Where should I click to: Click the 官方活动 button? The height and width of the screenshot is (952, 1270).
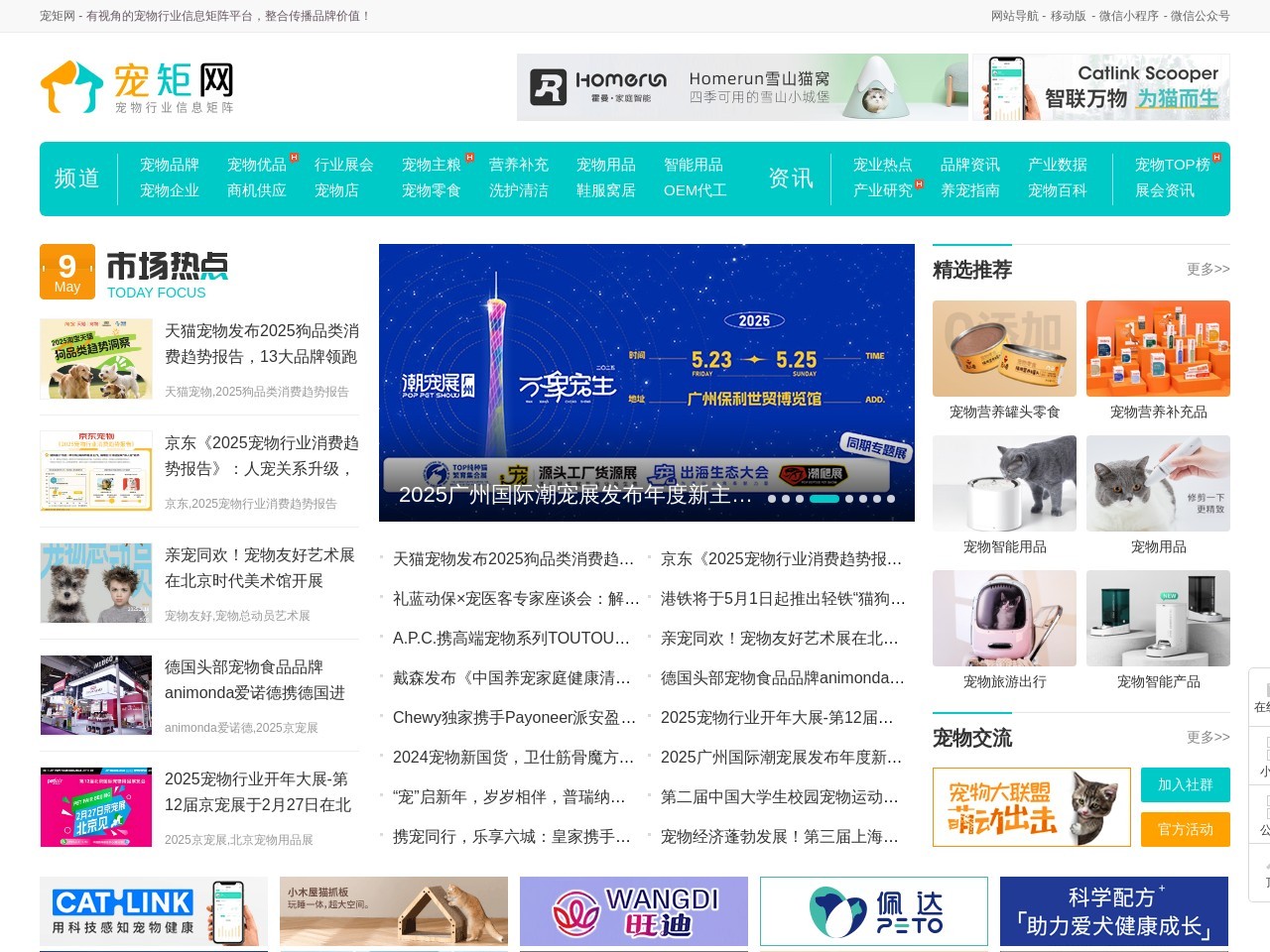coord(1186,829)
